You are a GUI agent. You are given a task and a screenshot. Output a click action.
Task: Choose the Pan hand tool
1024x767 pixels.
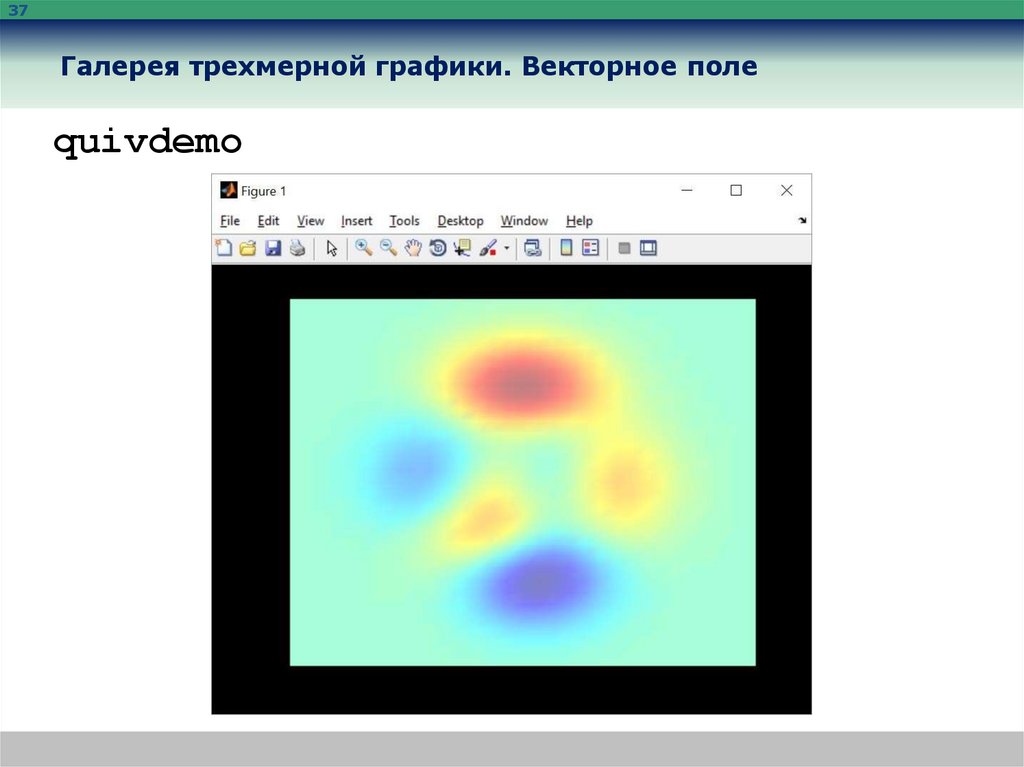click(413, 248)
